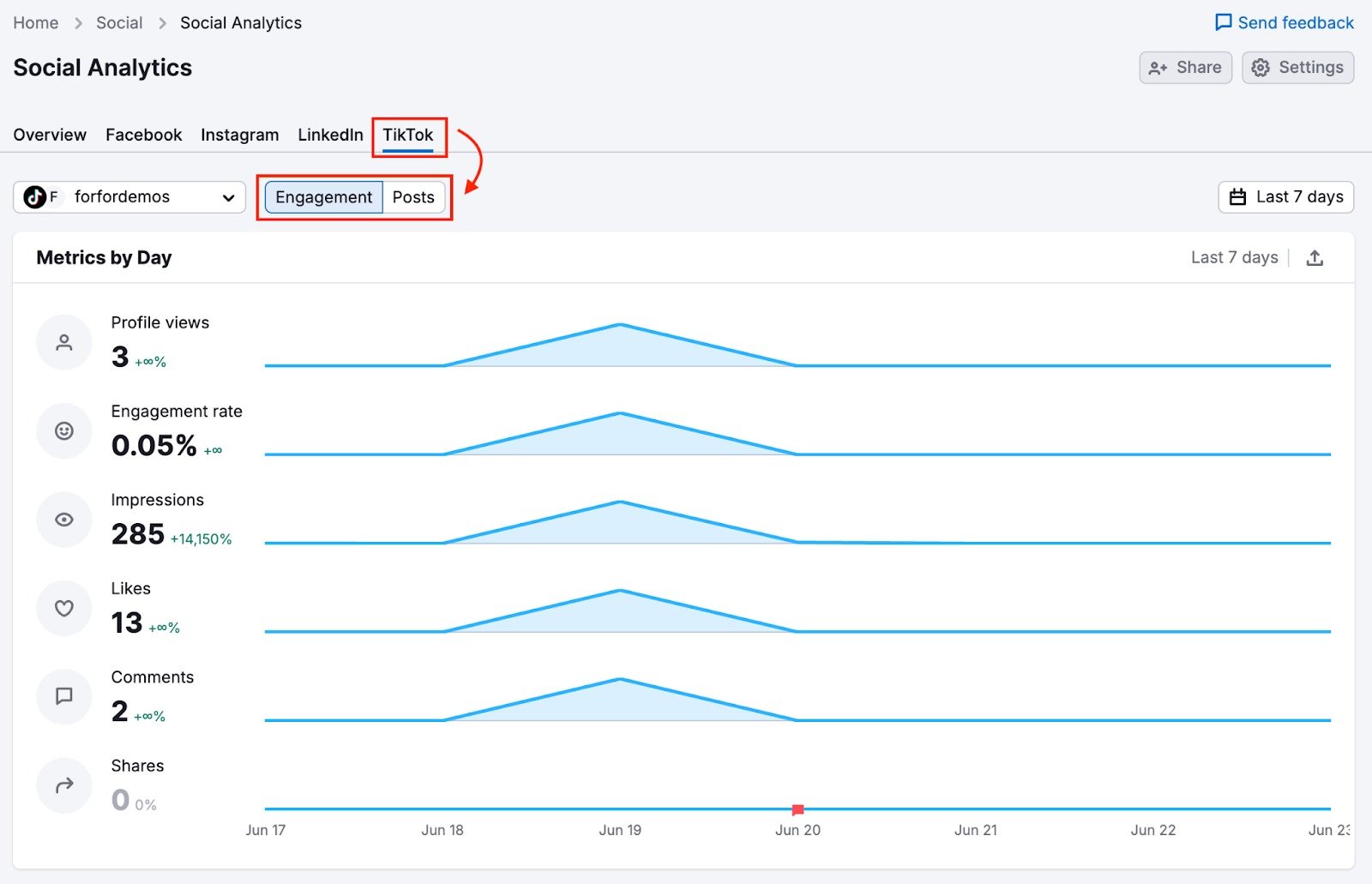The height and width of the screenshot is (884, 1372).
Task: Click the Impressions eye icon
Action: pyautogui.click(x=63, y=519)
